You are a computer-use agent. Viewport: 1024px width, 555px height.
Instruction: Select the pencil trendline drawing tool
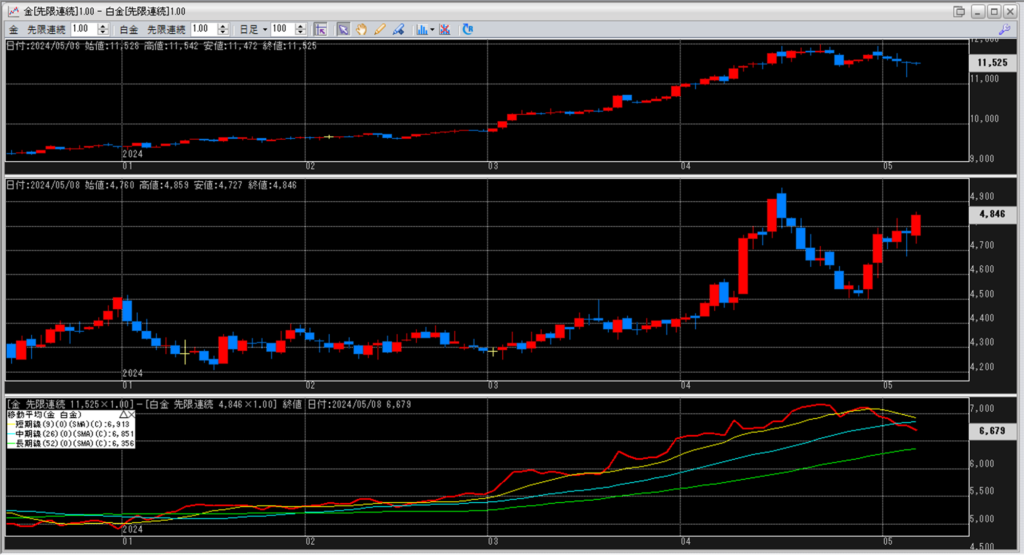(380, 30)
